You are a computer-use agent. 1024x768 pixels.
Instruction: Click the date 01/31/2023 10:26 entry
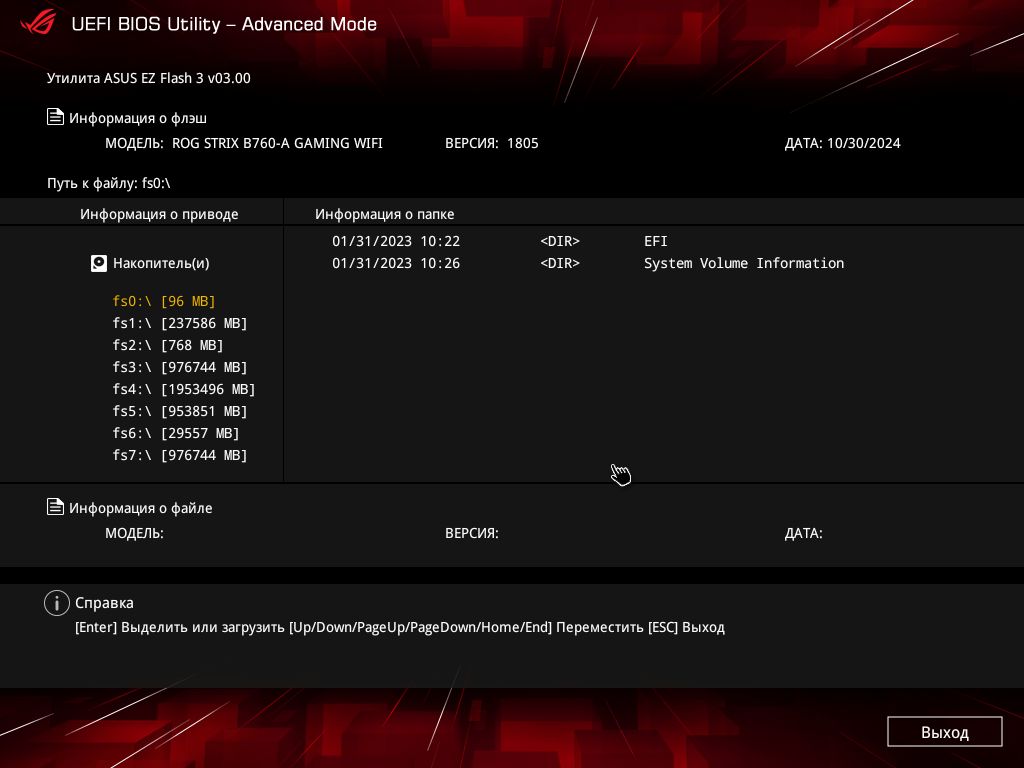point(396,263)
